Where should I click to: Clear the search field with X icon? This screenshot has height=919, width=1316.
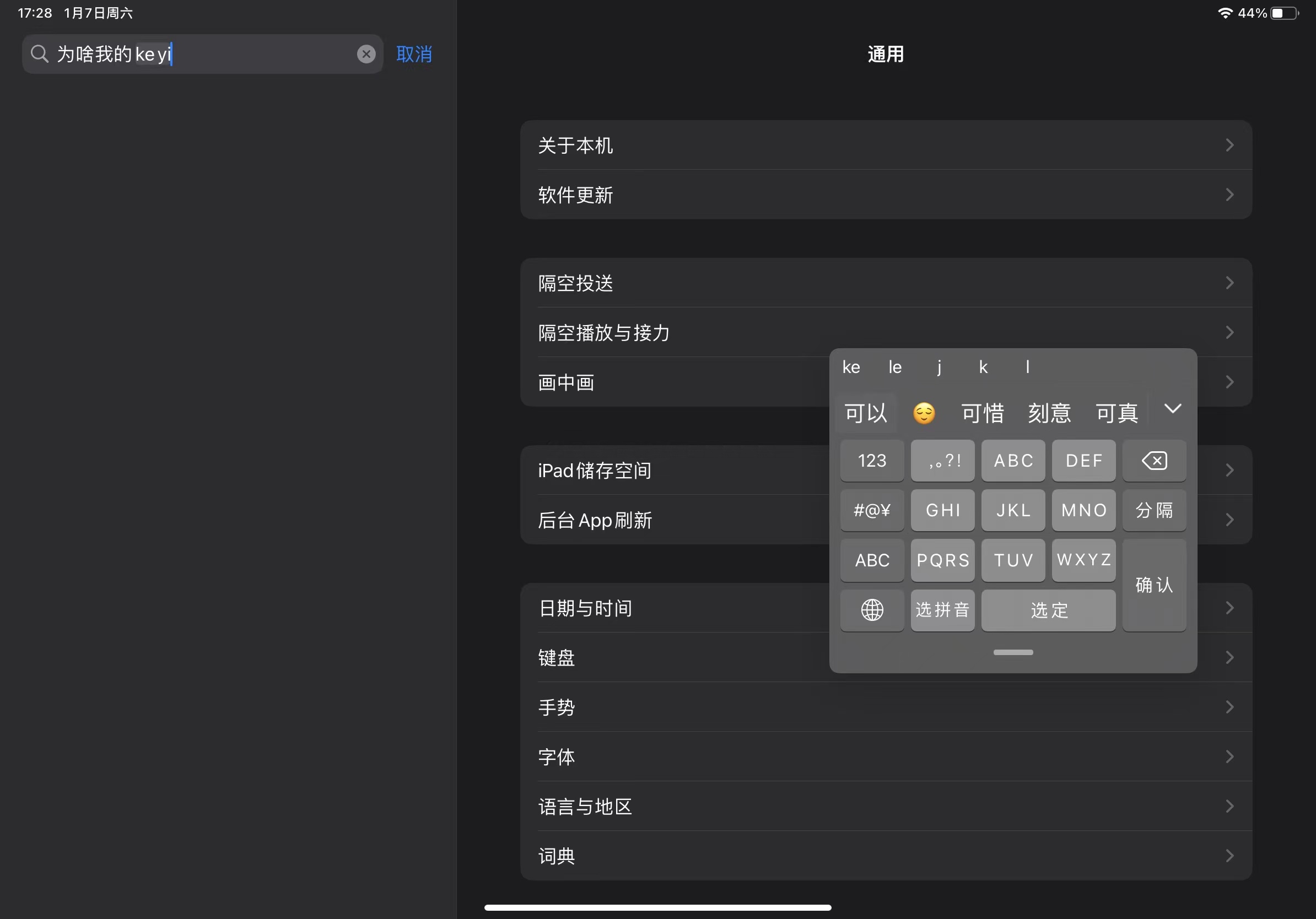click(366, 55)
